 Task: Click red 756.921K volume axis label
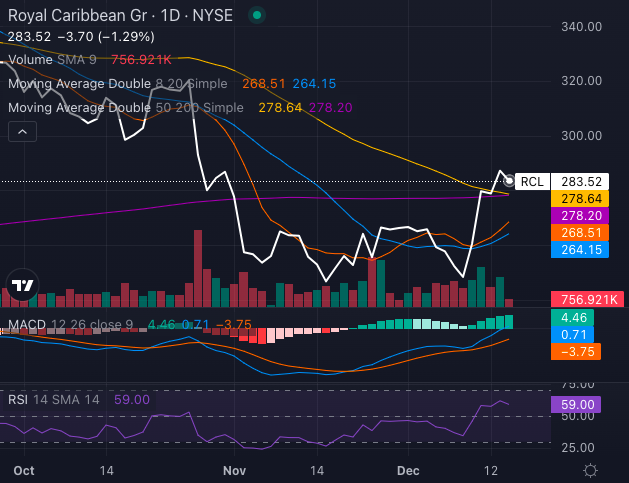pos(588,299)
